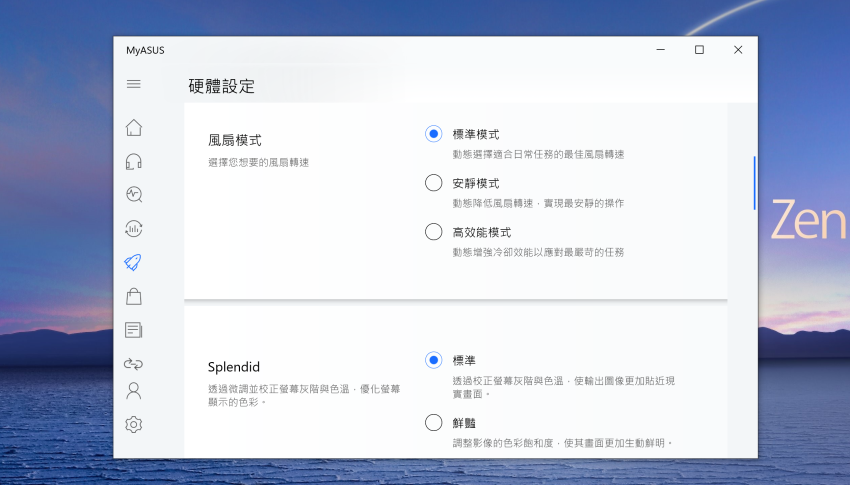Minimize the MyASUS window
850x485 pixels.
point(660,50)
